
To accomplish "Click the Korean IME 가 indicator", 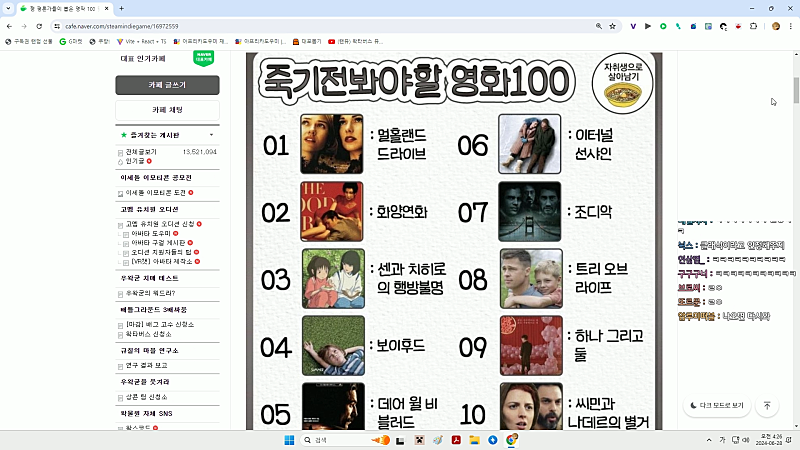I will click(722, 440).
